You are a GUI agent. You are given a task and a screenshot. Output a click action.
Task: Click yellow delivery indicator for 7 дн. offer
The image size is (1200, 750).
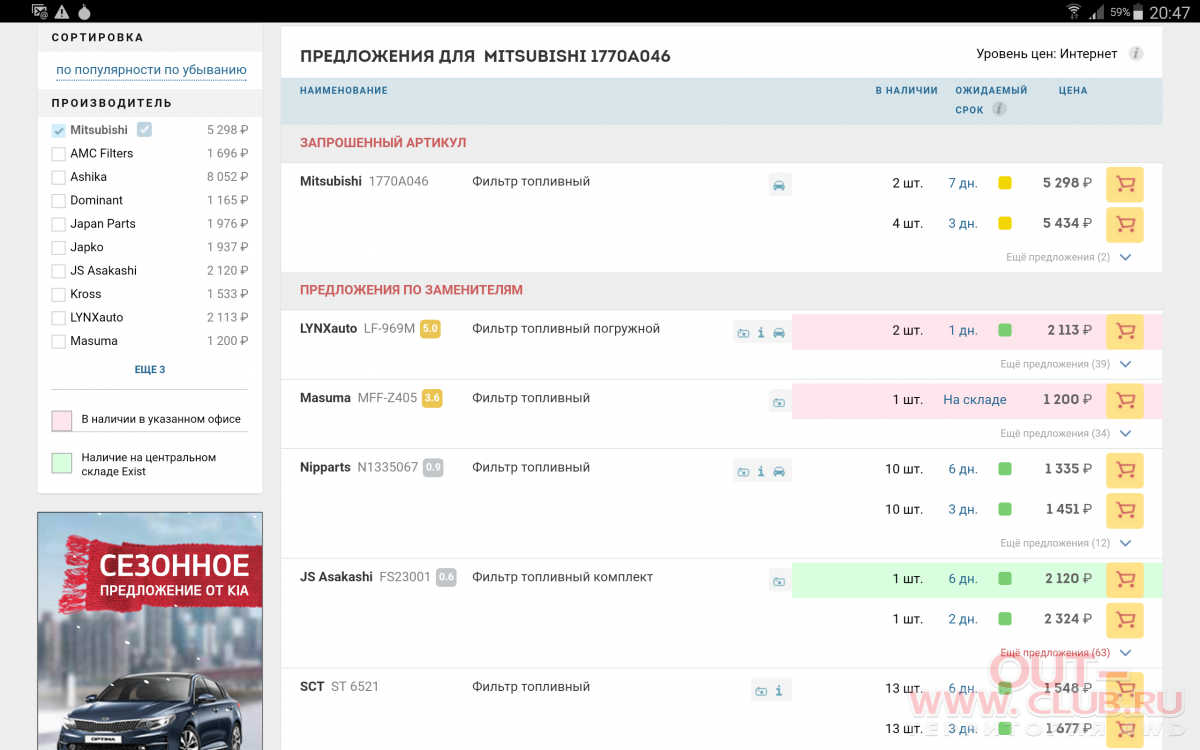1005,183
